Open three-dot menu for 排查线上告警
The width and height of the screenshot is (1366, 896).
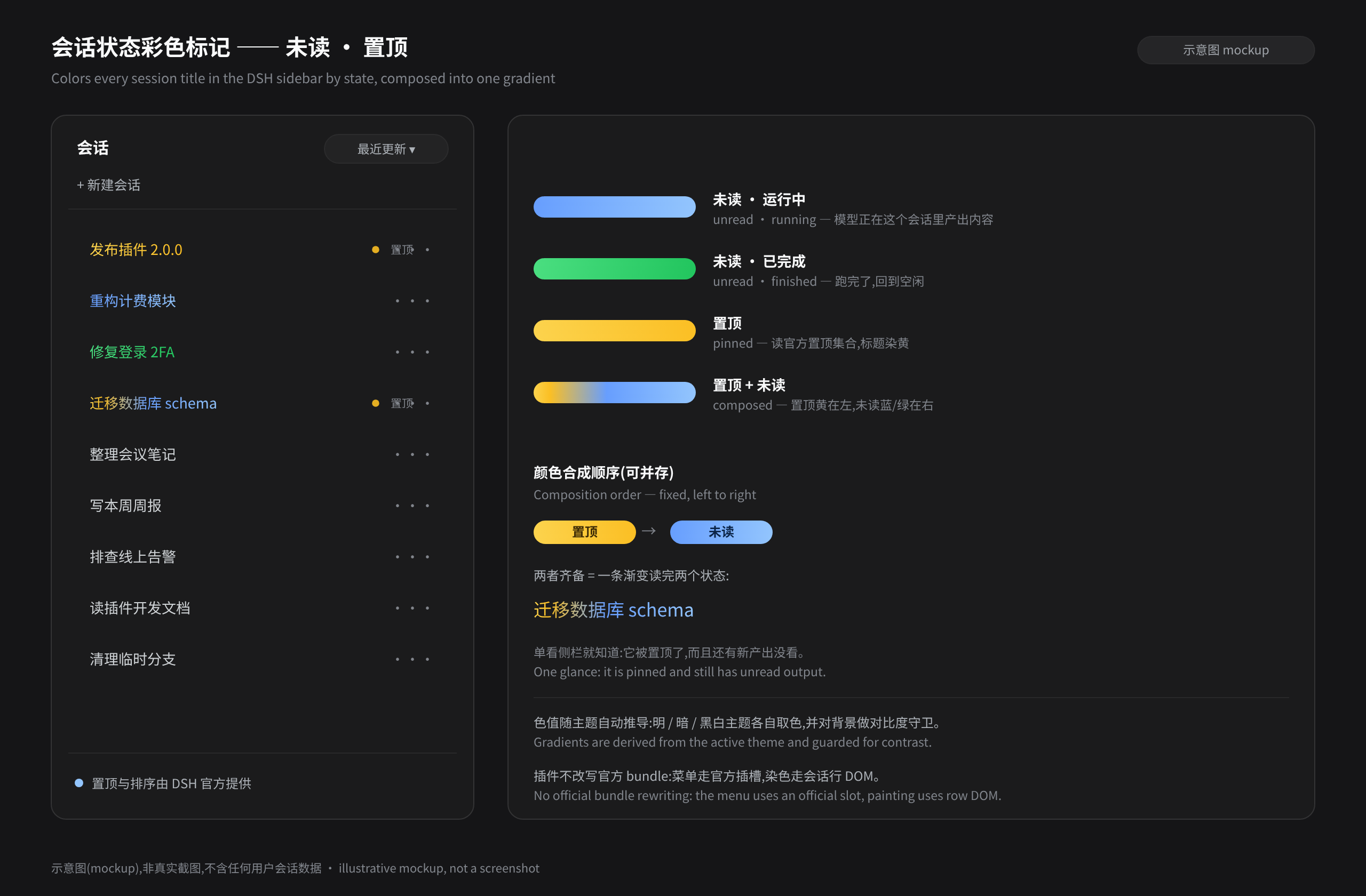412,556
